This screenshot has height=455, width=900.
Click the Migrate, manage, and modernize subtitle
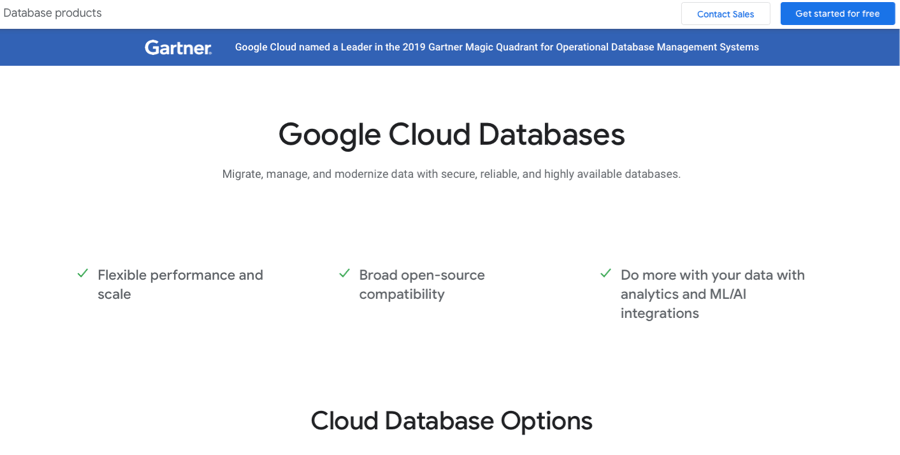[451, 174]
